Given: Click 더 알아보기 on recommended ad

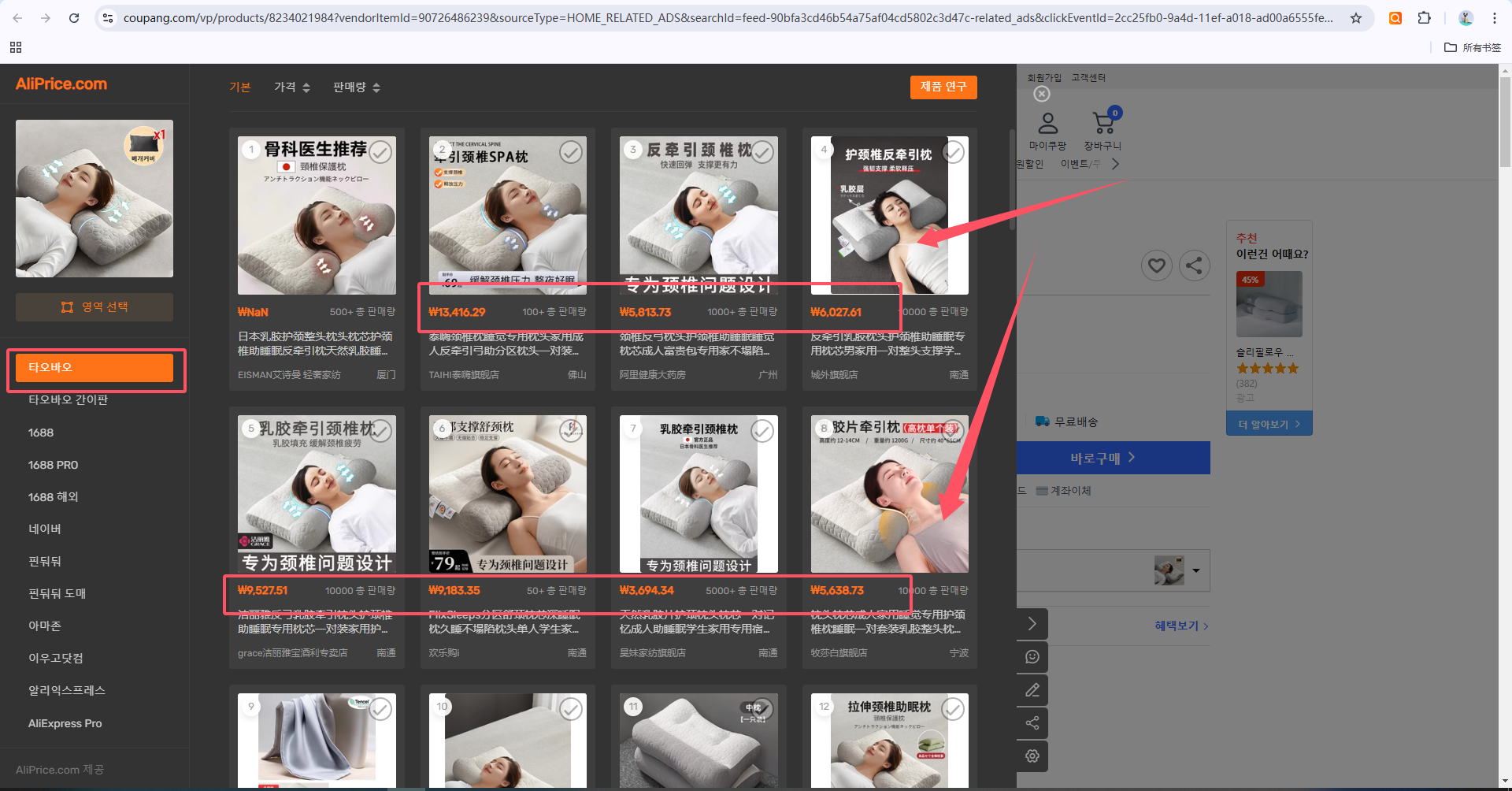Looking at the screenshot, I should point(1269,424).
